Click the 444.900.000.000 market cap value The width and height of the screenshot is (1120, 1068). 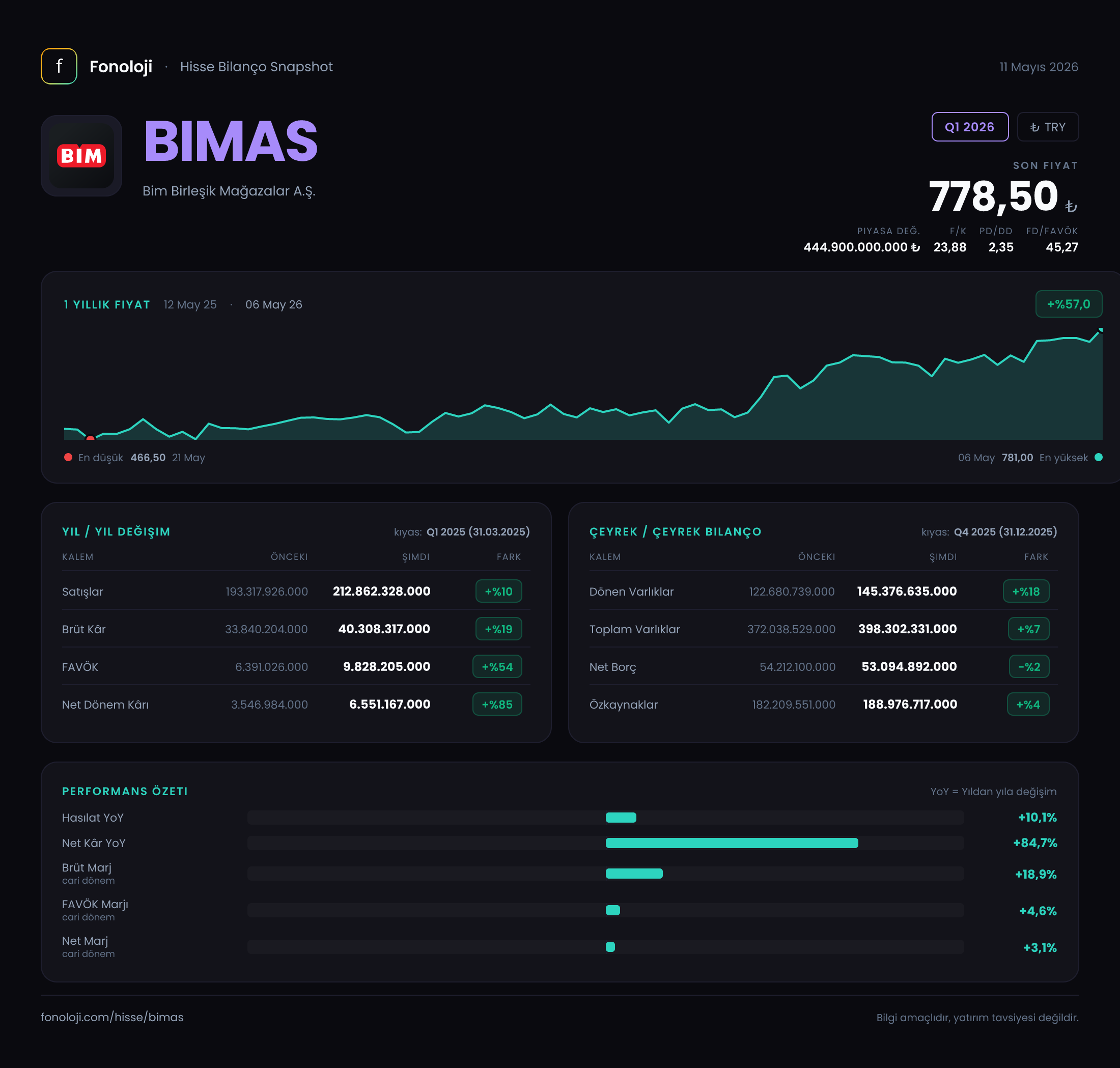861,247
